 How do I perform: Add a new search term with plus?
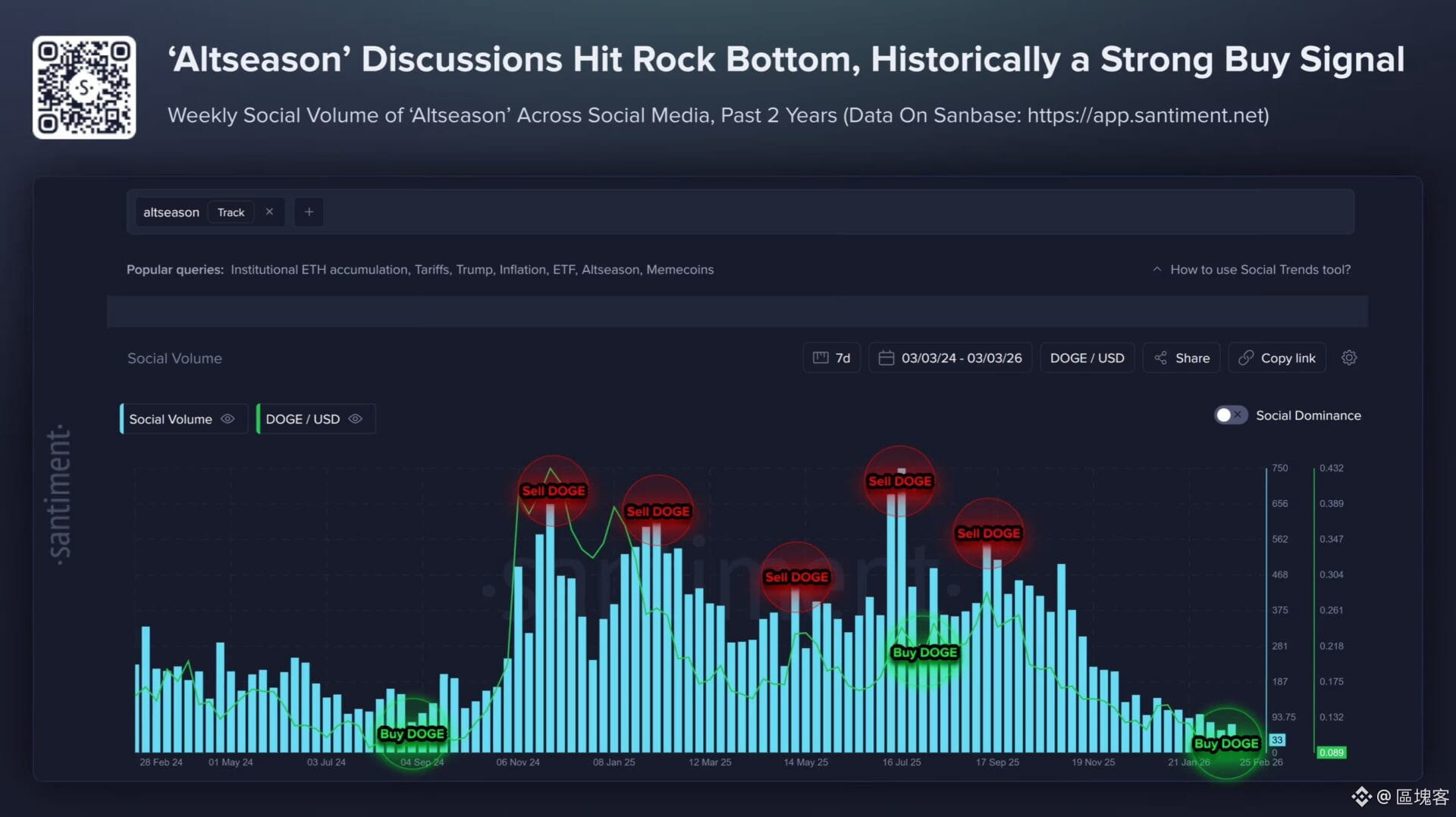(309, 212)
